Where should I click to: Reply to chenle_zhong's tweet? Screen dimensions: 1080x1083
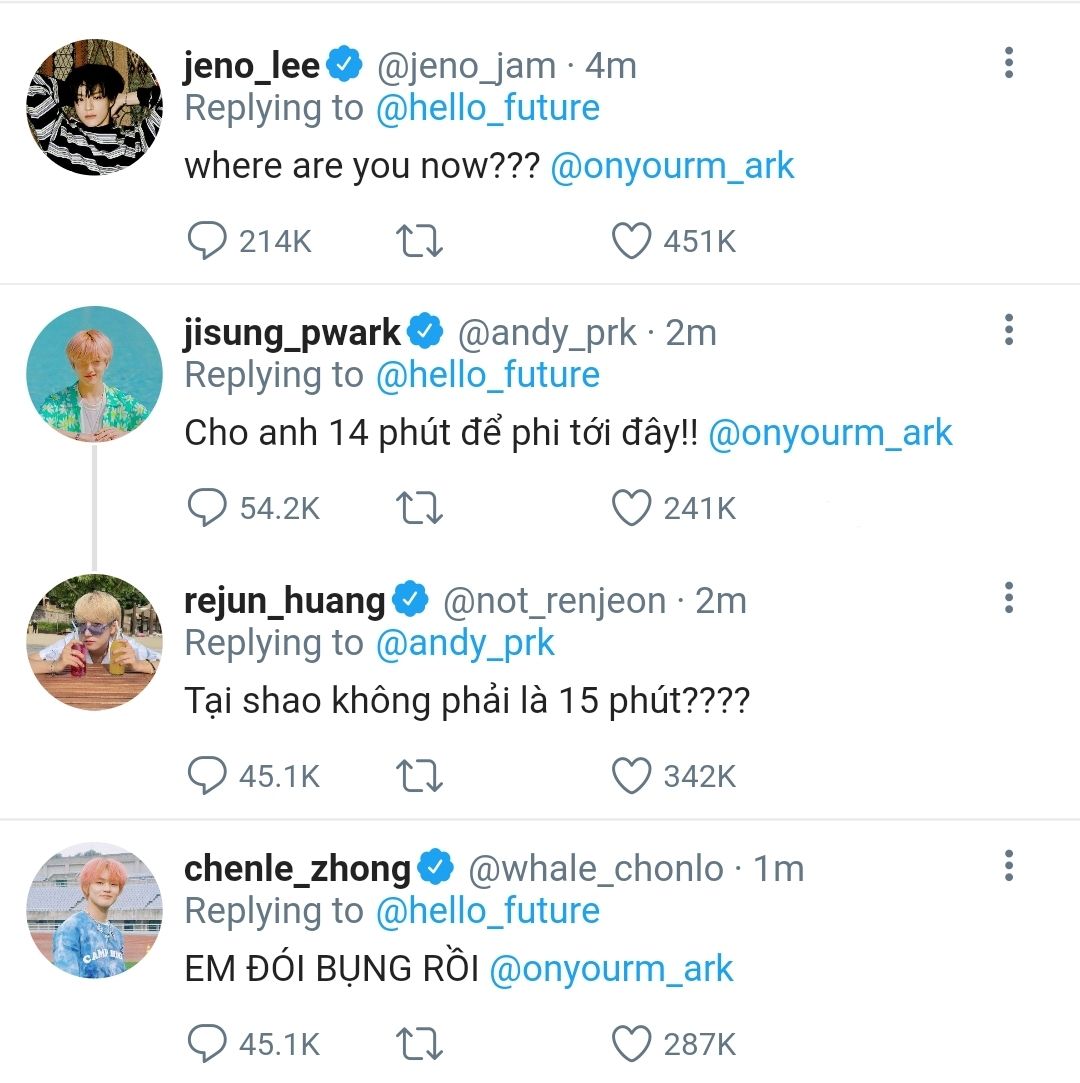pos(207,1045)
